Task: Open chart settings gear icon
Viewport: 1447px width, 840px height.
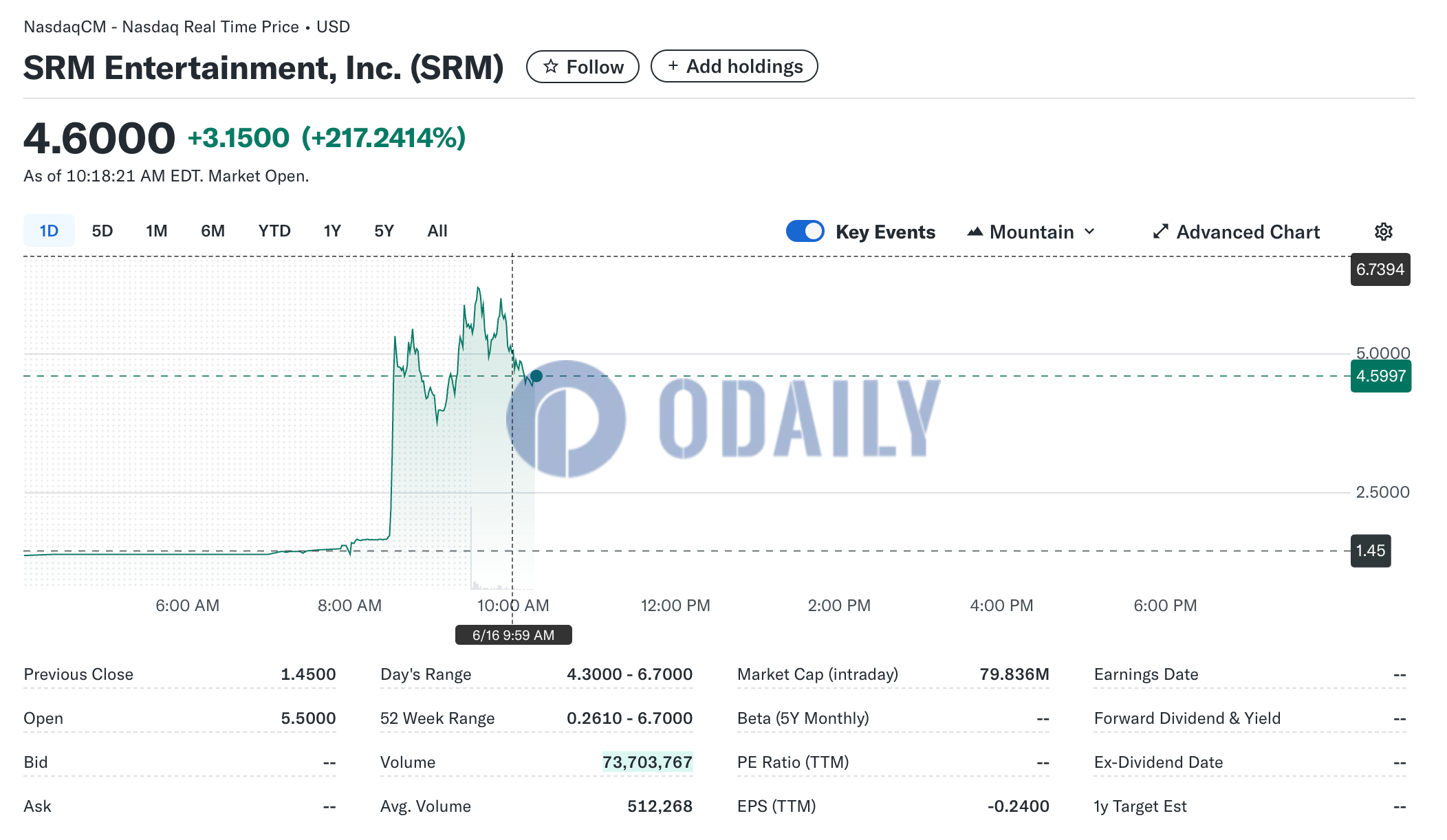Action: pos(1384,232)
